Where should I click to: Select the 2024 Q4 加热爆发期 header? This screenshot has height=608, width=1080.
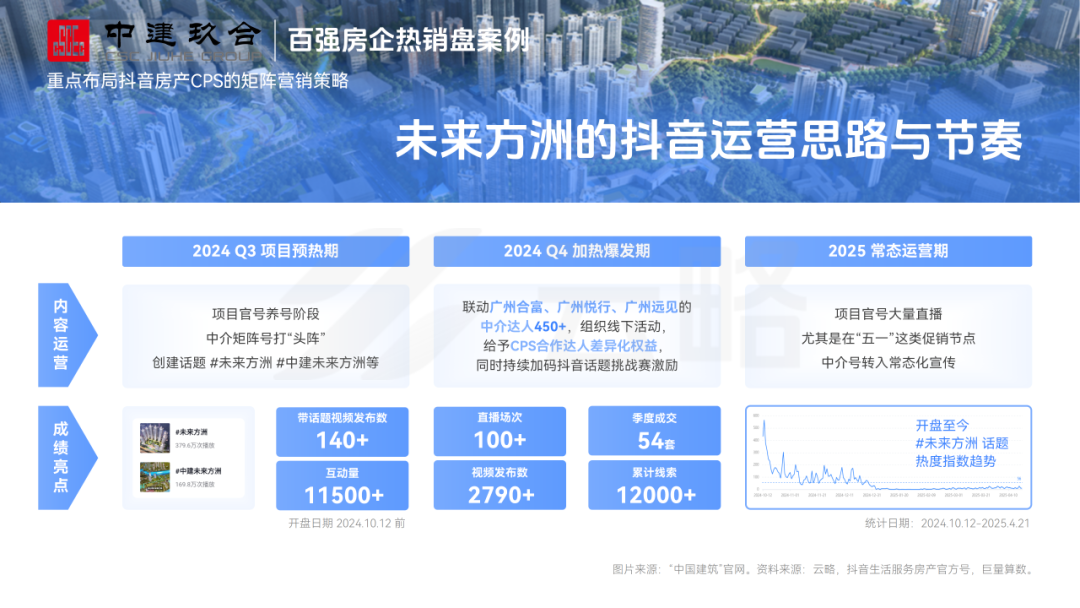[577, 251]
